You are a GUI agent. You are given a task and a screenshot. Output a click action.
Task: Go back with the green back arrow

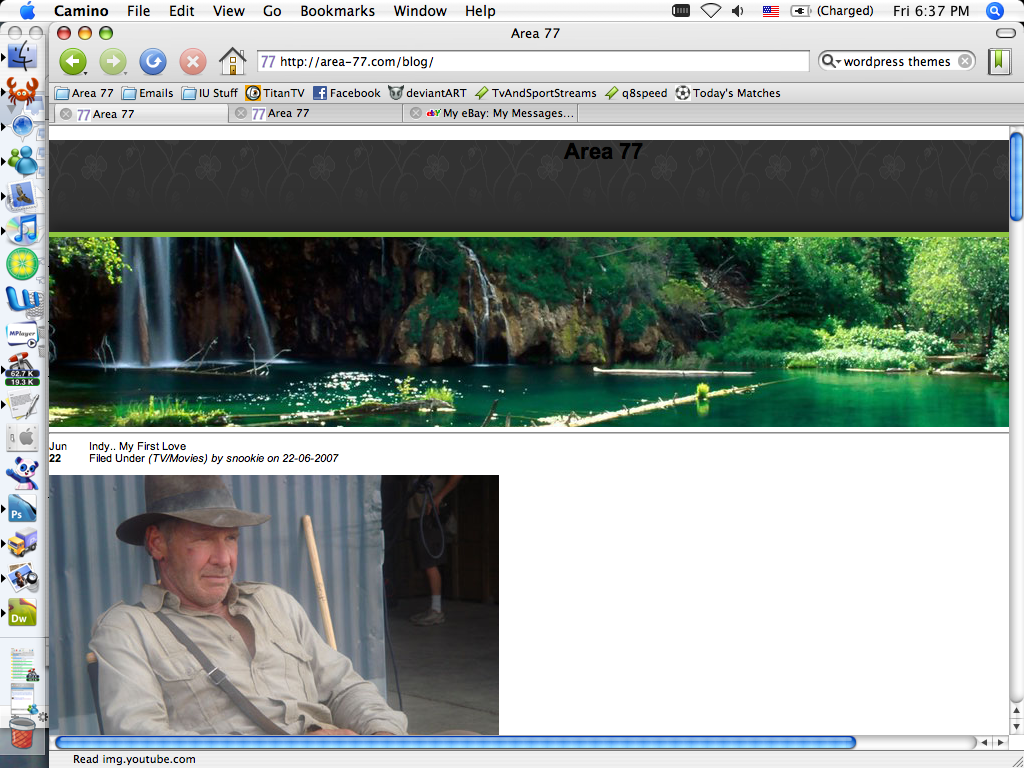73,61
